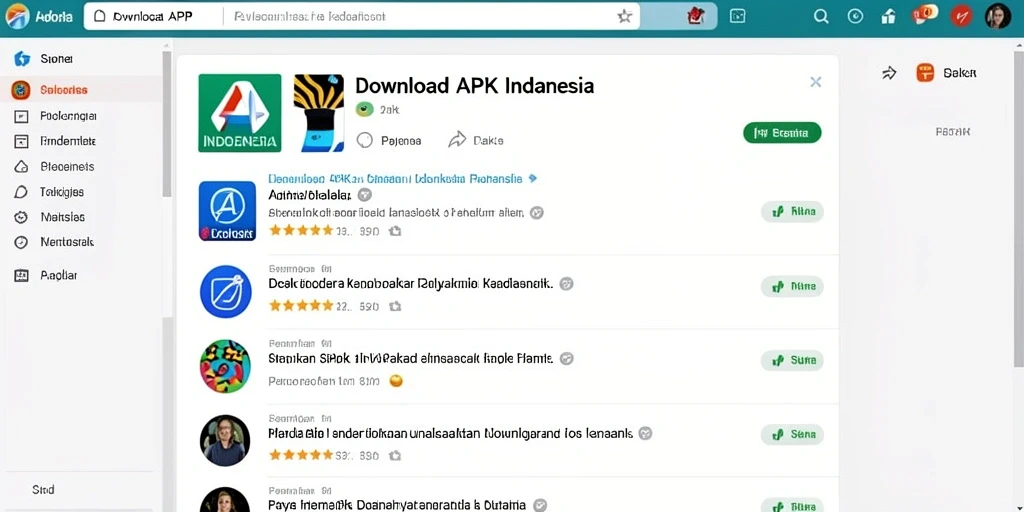Click the Download APP address field
This screenshot has height=512, width=1024.
click(362, 16)
